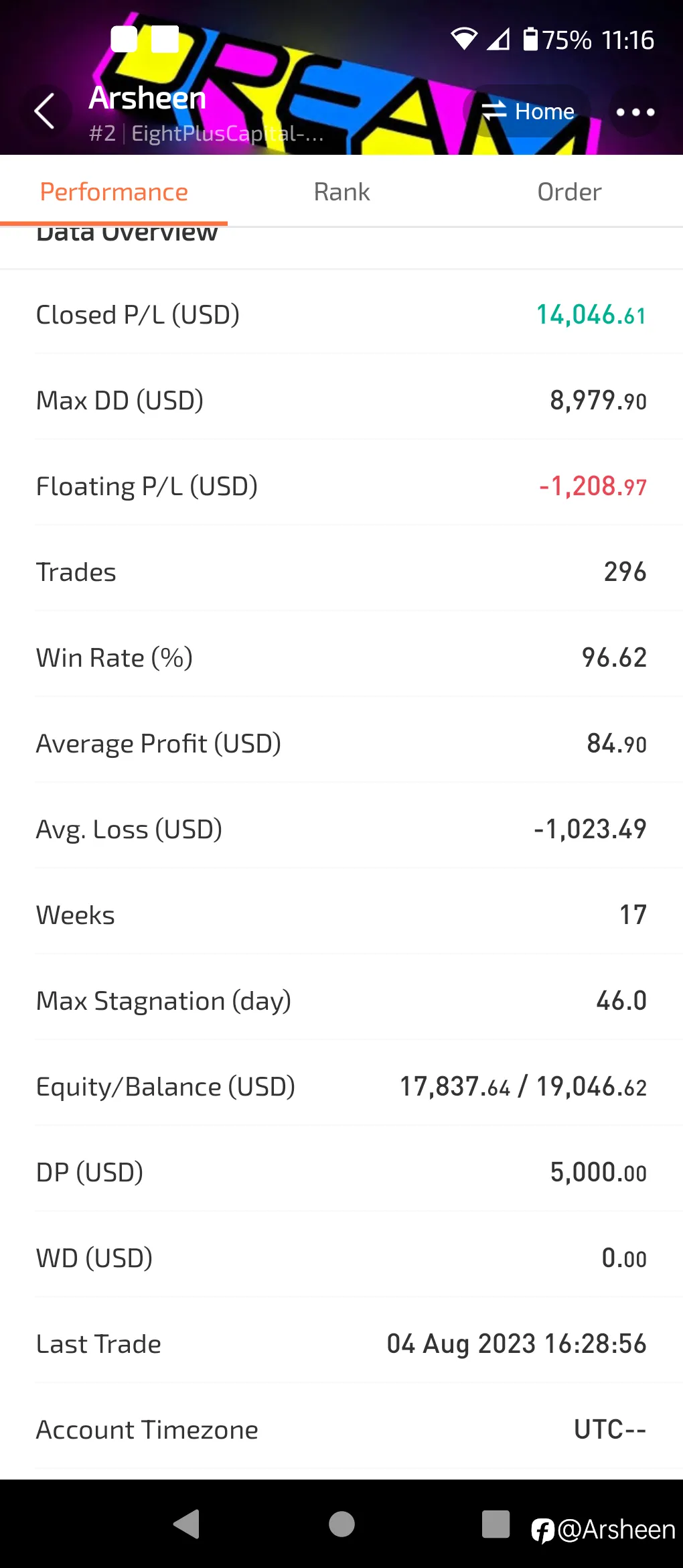
Task: Tap the Wi-Fi status bar icon
Action: coord(463,40)
